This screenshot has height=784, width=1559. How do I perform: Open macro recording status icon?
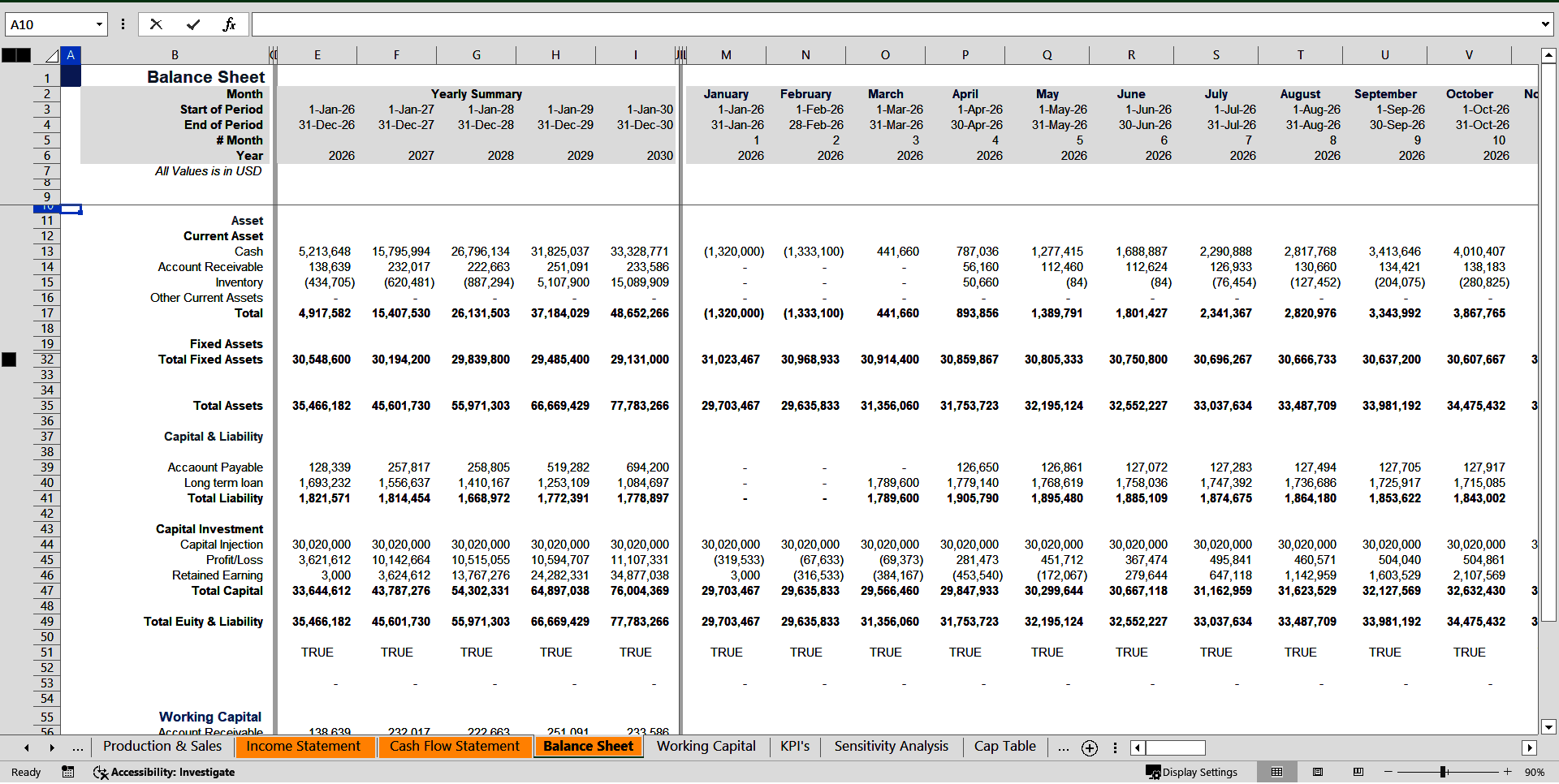coord(68,772)
